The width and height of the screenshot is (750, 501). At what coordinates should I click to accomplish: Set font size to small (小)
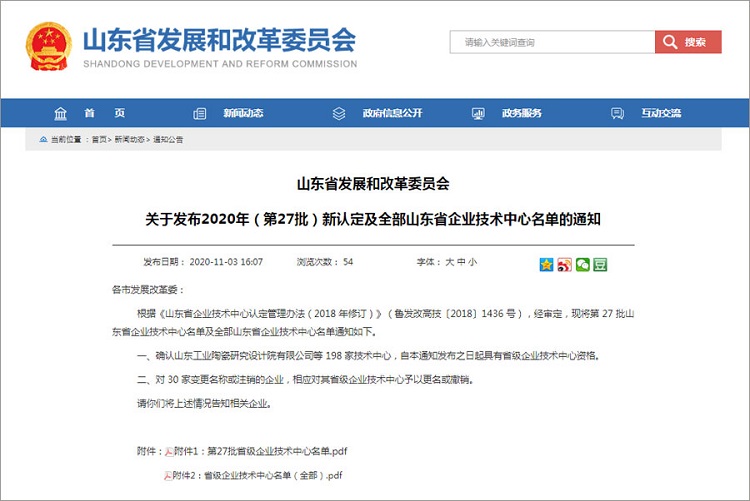pos(472,262)
